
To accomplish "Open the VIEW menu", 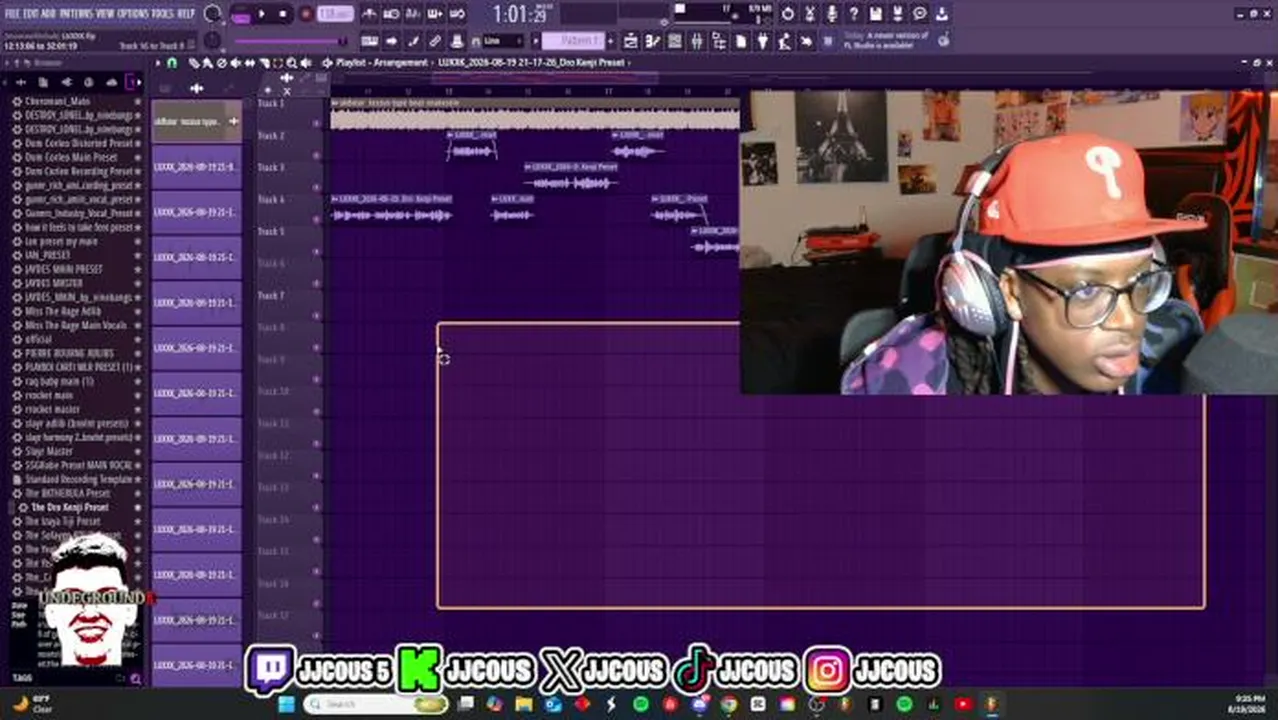I will pos(104,13).
